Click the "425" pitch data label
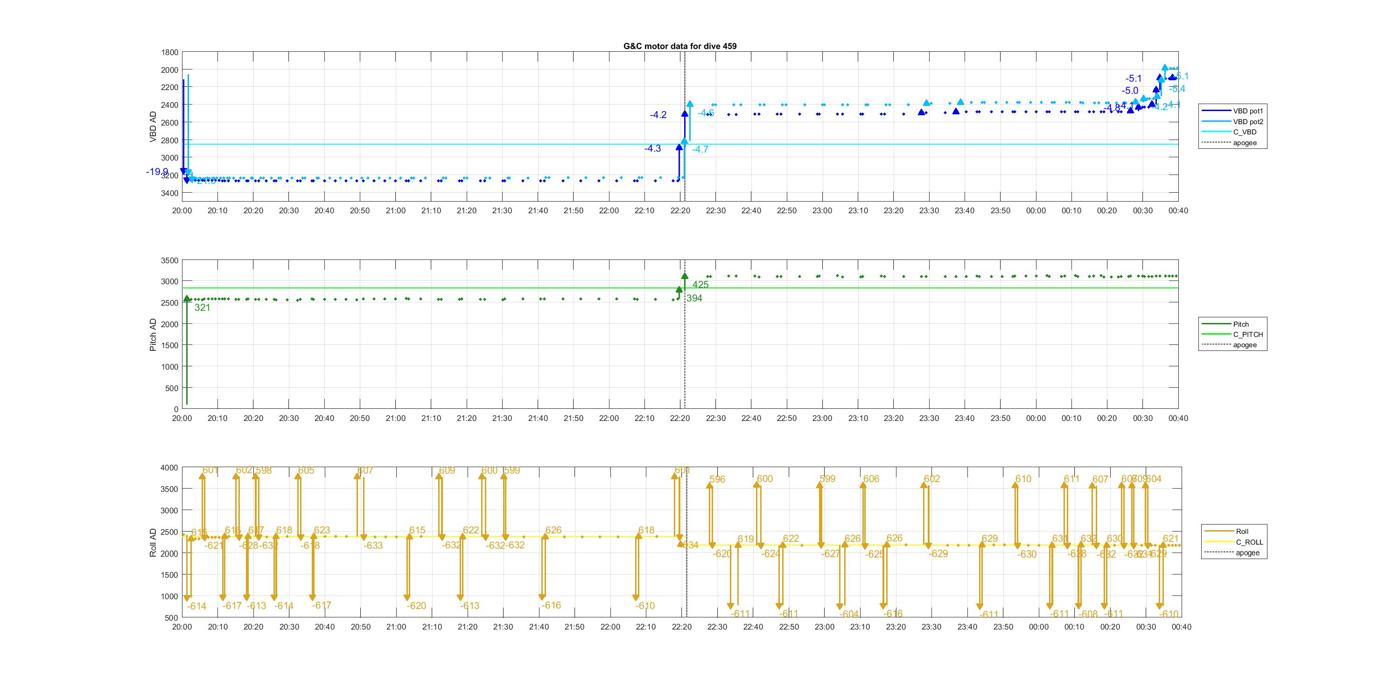 (700, 285)
